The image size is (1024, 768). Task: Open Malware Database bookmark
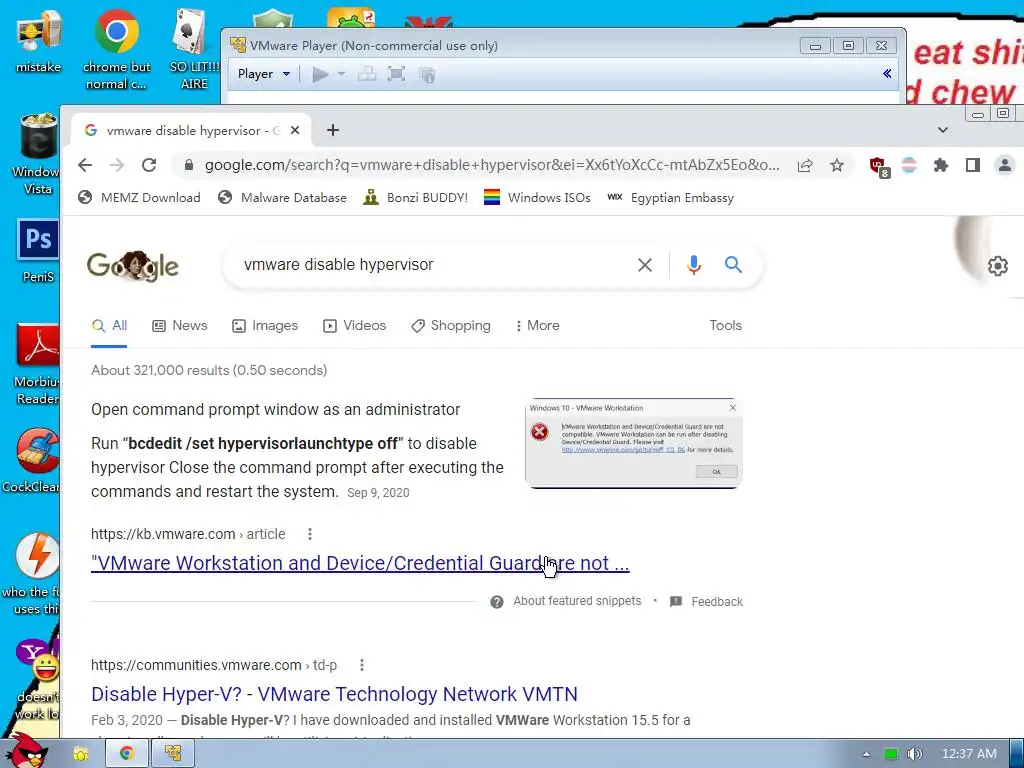282,197
